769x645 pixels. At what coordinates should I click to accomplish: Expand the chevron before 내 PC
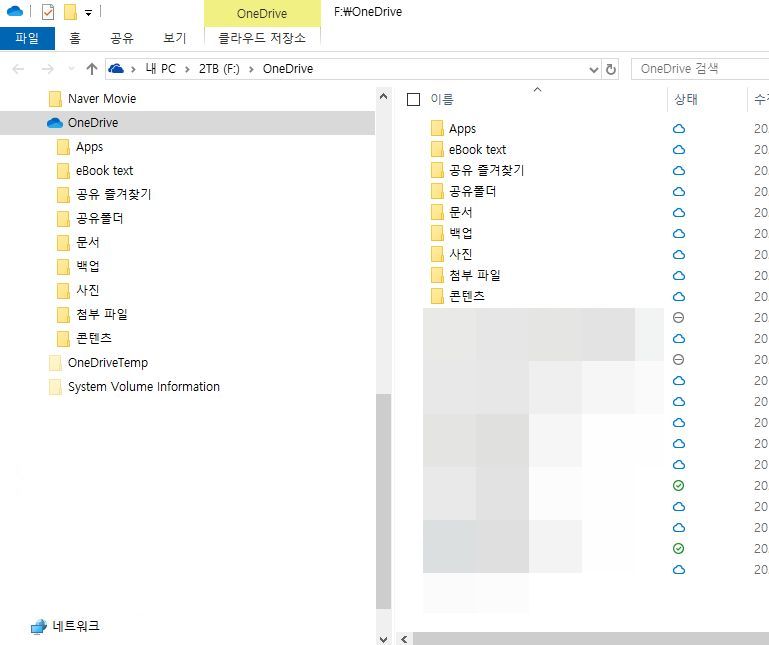coord(133,69)
